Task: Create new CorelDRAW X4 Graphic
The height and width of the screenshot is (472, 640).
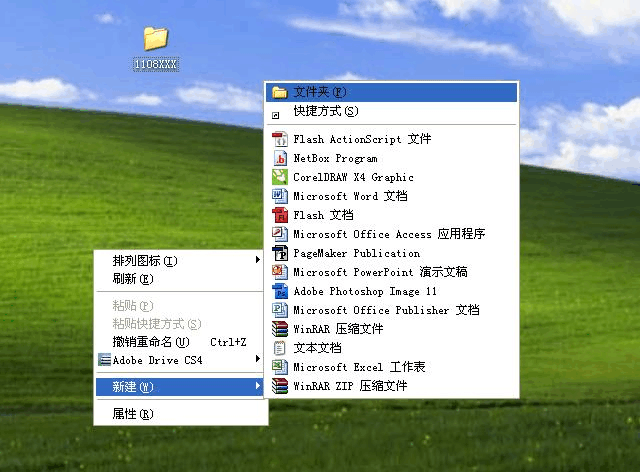Action: [x=391, y=177]
